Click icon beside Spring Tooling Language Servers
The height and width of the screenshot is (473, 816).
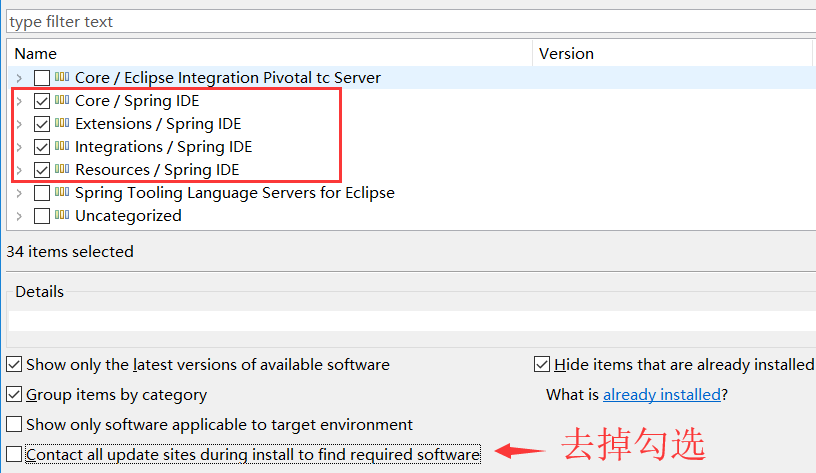click(62, 193)
